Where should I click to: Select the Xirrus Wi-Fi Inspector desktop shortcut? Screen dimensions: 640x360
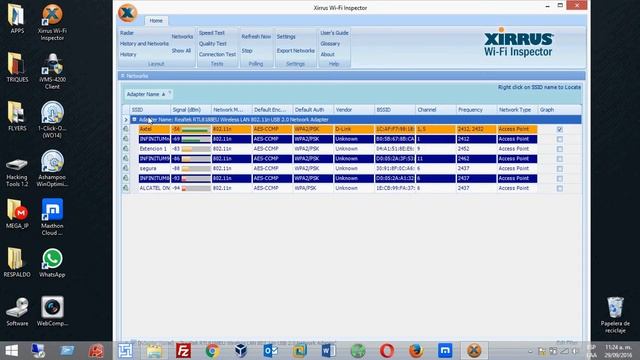point(52,22)
